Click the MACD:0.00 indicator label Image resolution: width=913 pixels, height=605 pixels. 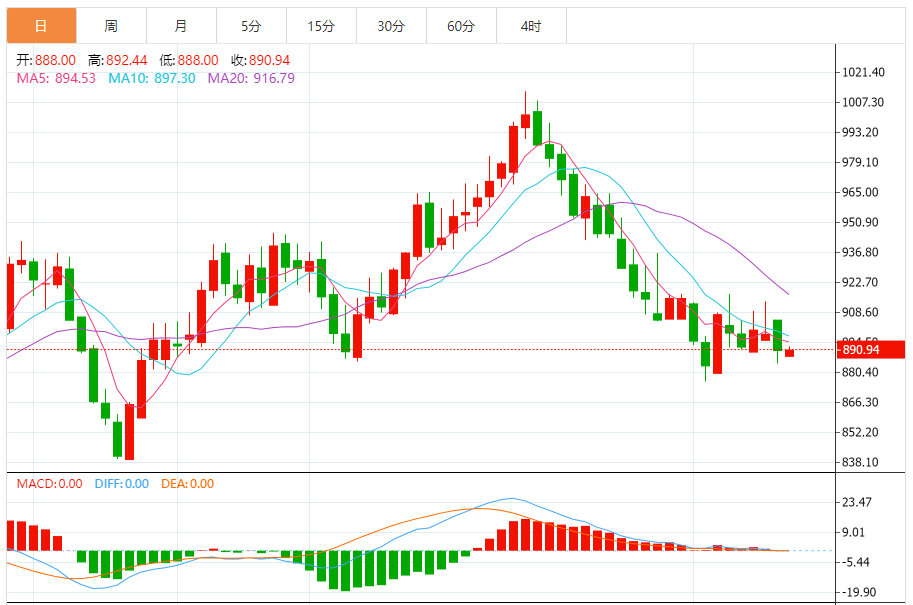[49, 484]
